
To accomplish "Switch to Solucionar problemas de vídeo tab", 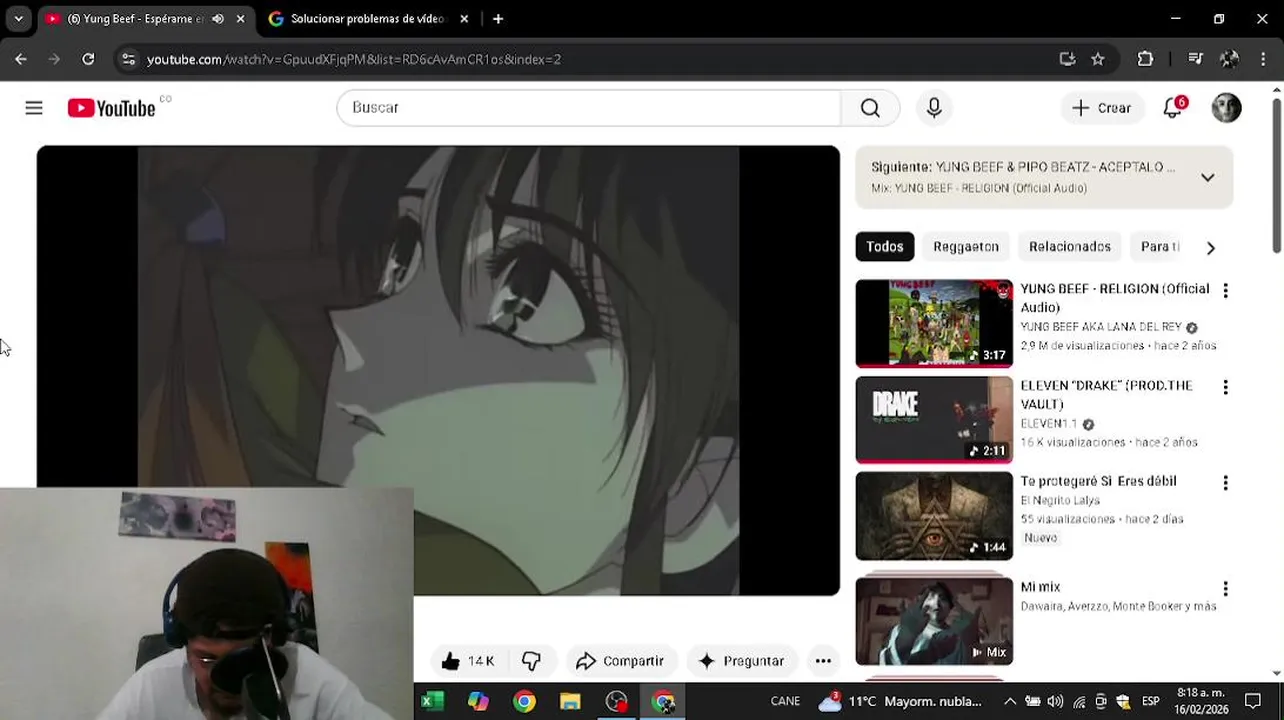I will coord(366,19).
